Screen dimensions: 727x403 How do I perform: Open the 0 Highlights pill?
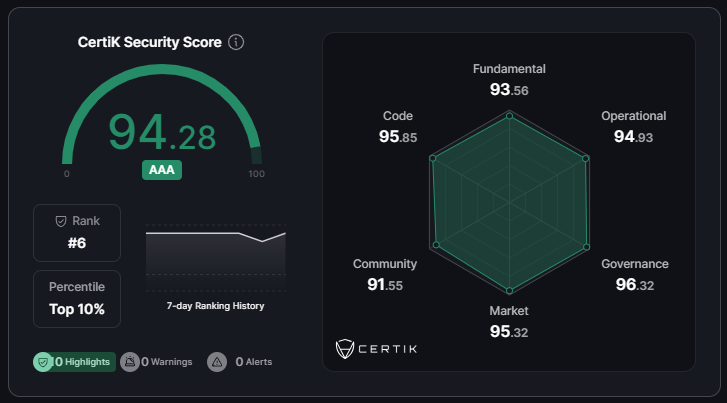tap(75, 362)
